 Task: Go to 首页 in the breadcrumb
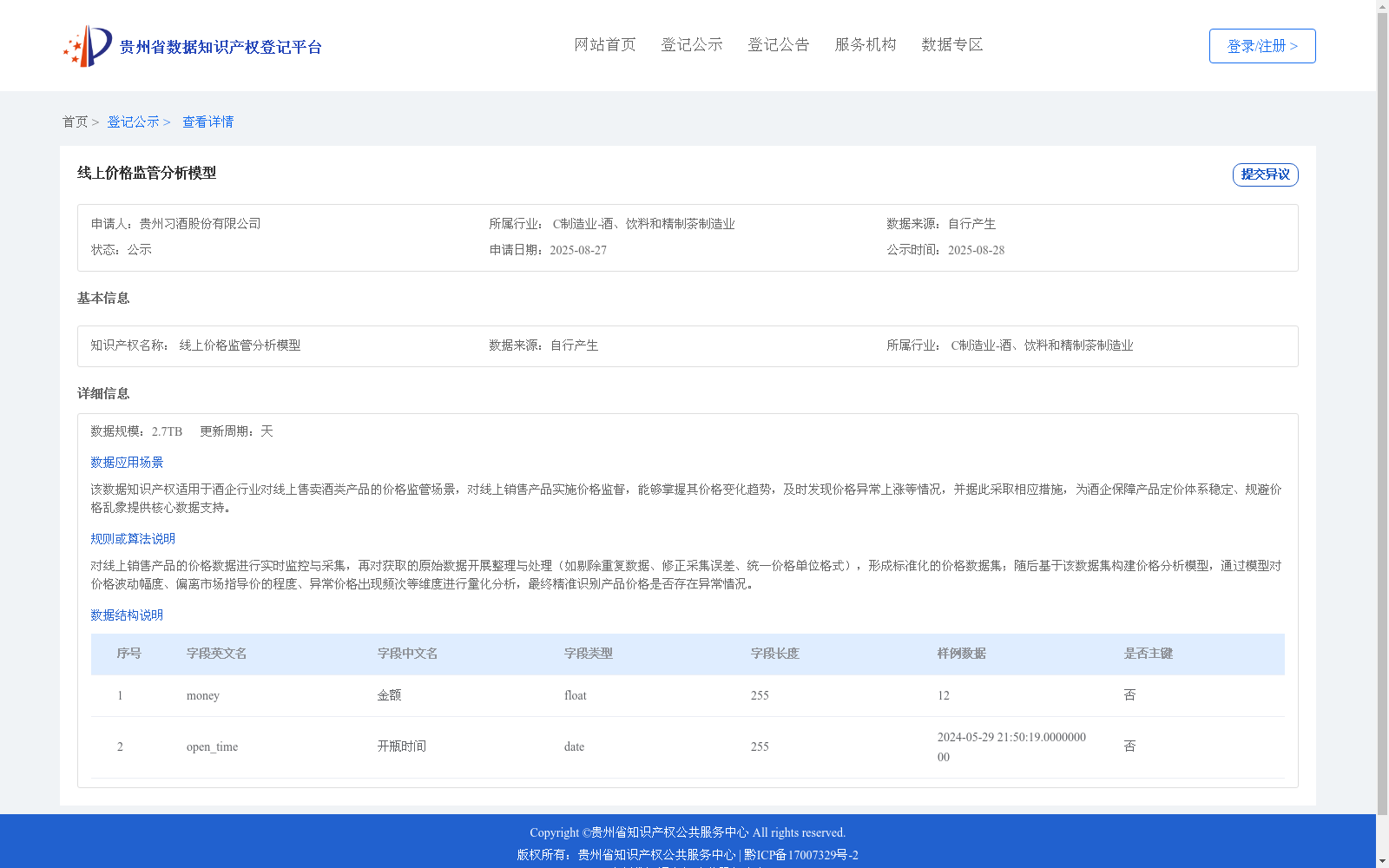tap(76, 122)
